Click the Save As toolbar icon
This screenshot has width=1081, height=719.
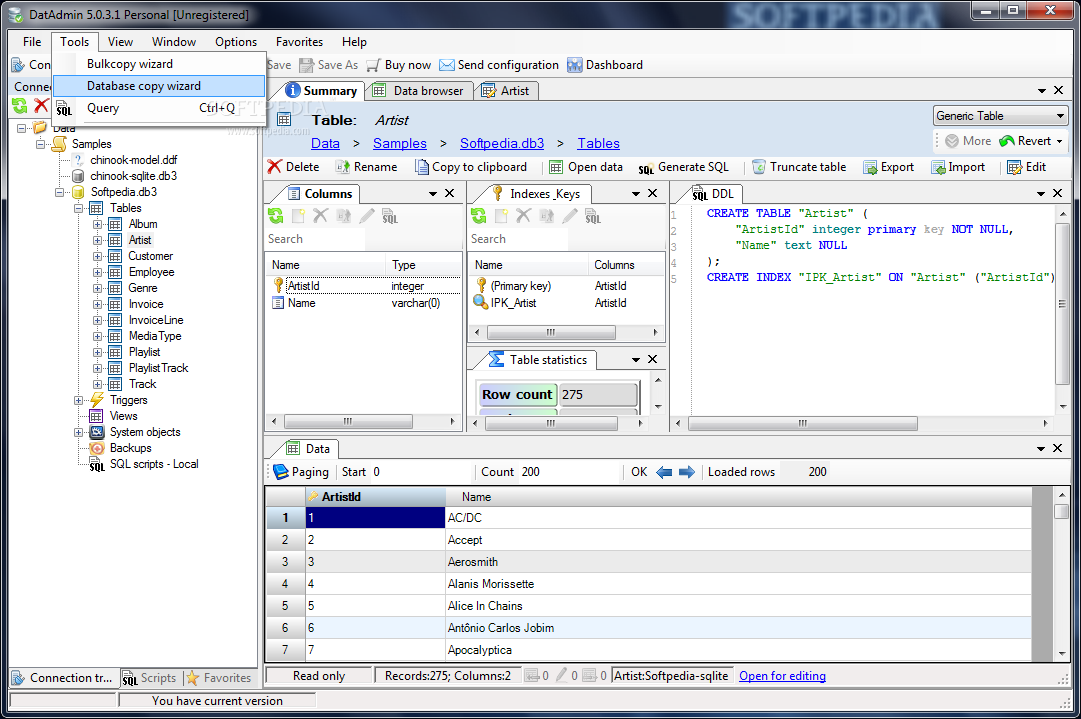pos(306,65)
